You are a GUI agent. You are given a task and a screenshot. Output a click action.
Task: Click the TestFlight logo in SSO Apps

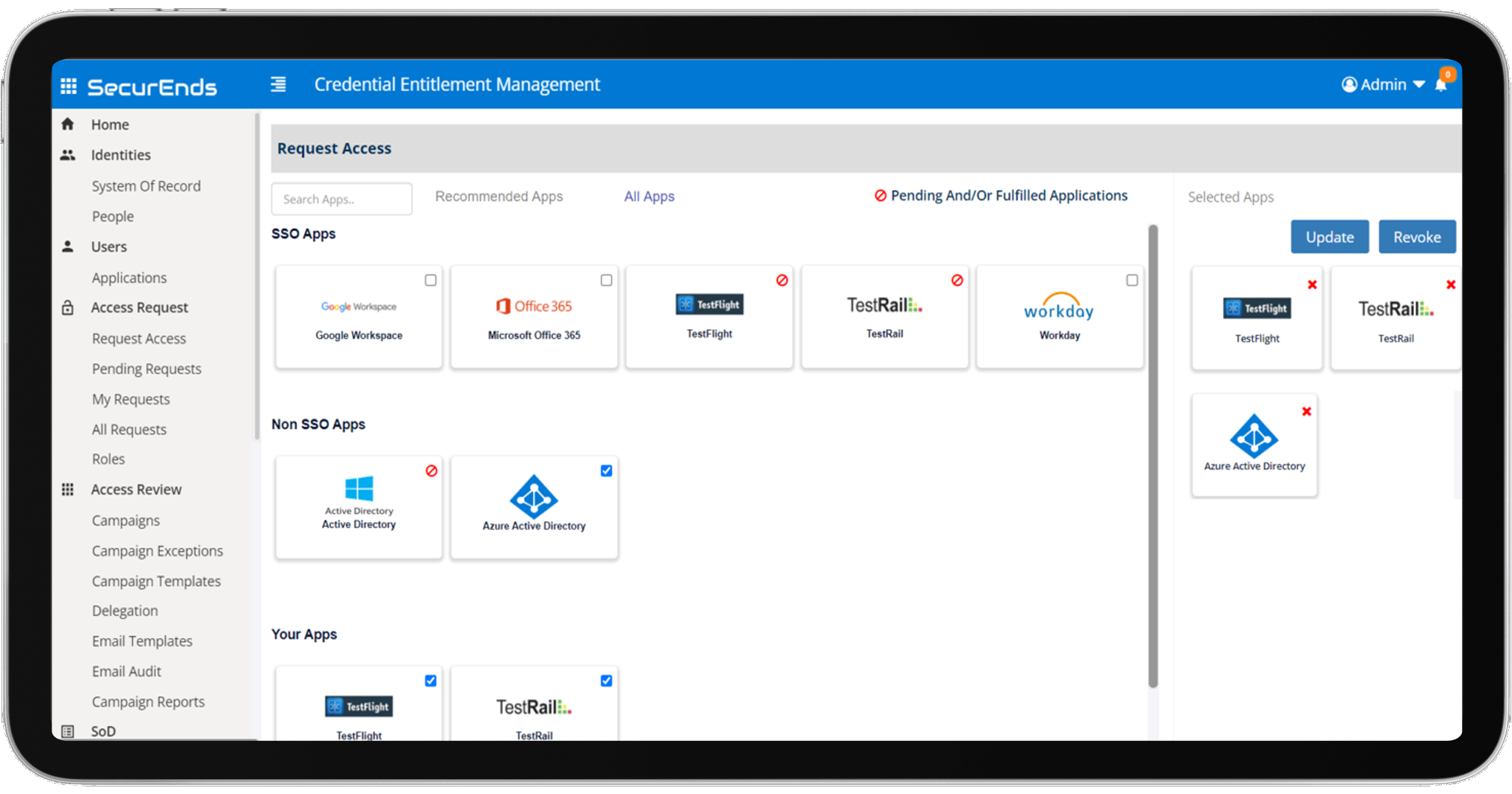[709, 304]
